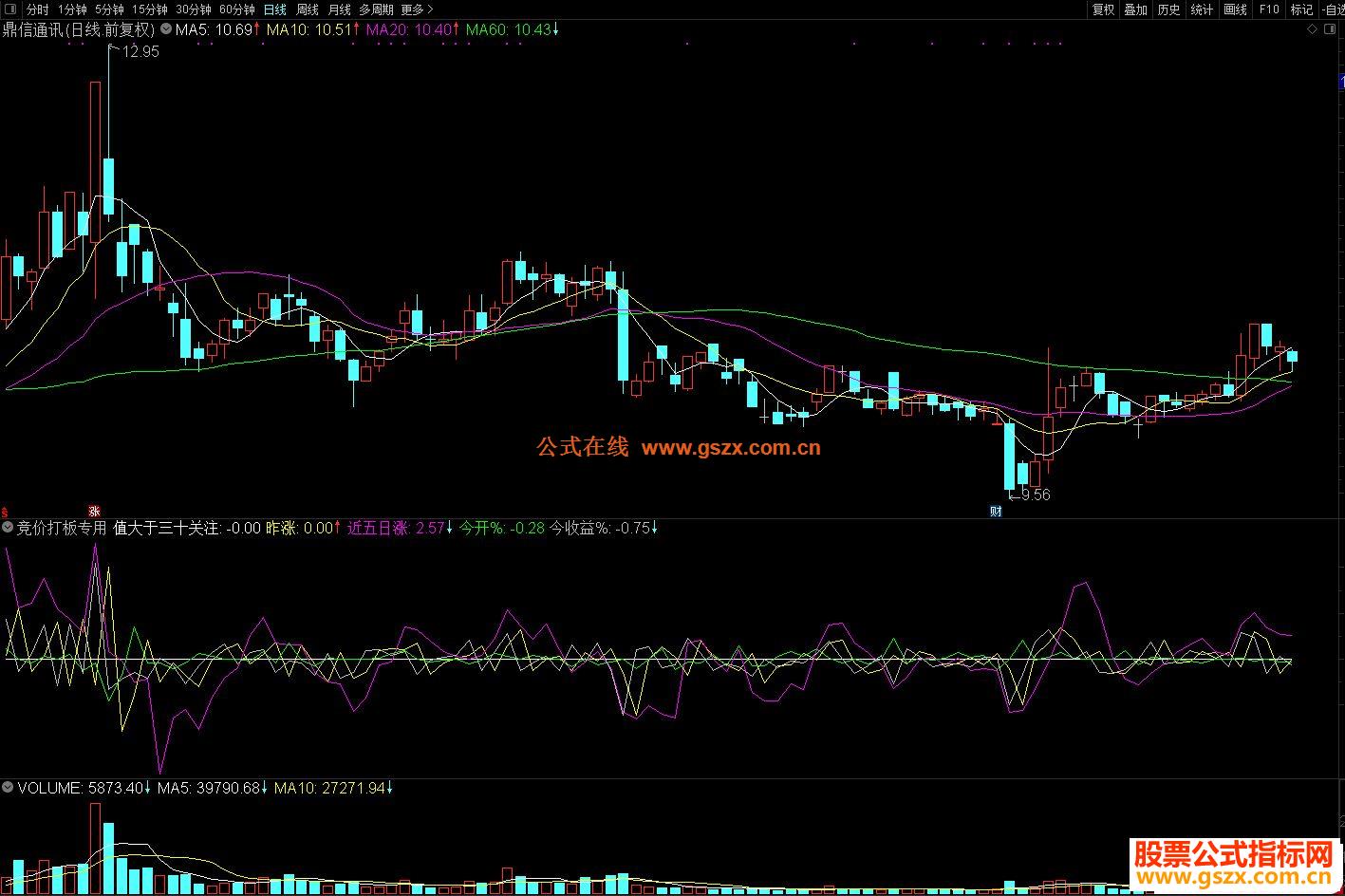Click the MA60: 10.43 label
The image size is (1345, 896).
[x=512, y=29]
